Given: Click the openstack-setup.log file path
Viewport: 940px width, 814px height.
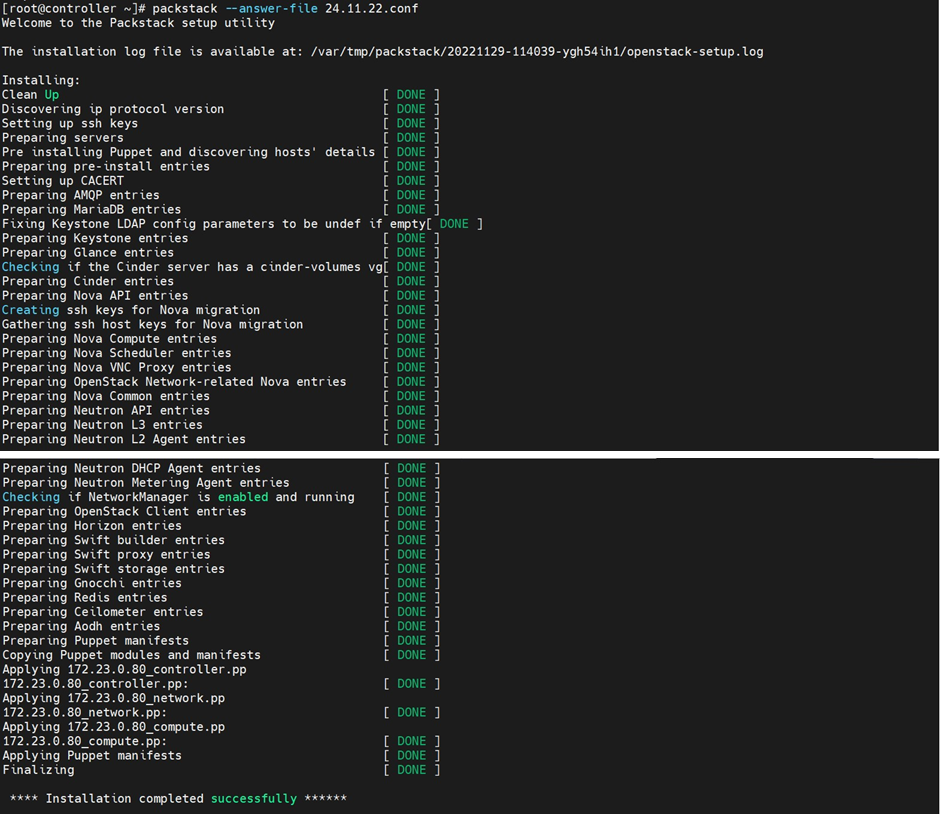Looking at the screenshot, I should point(537,52).
